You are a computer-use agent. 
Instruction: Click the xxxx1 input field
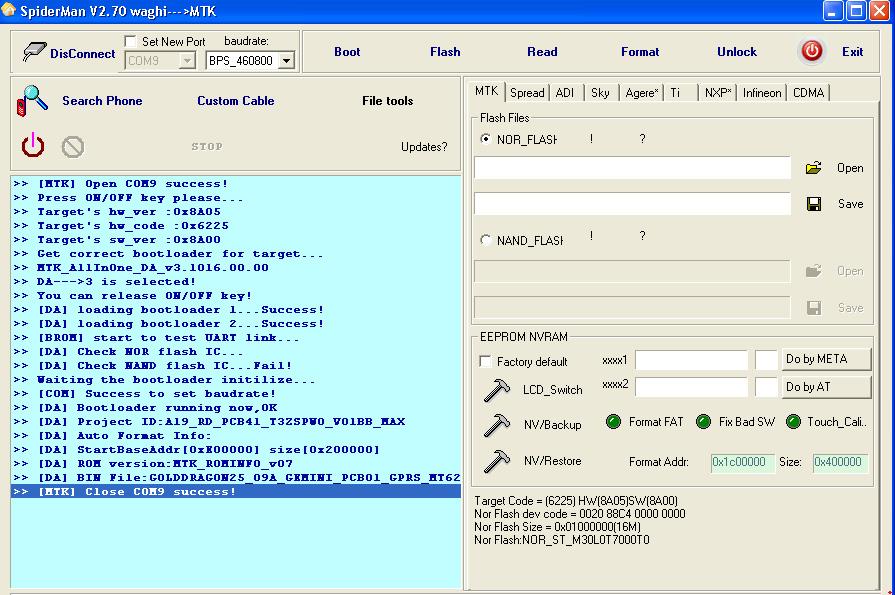tap(691, 360)
